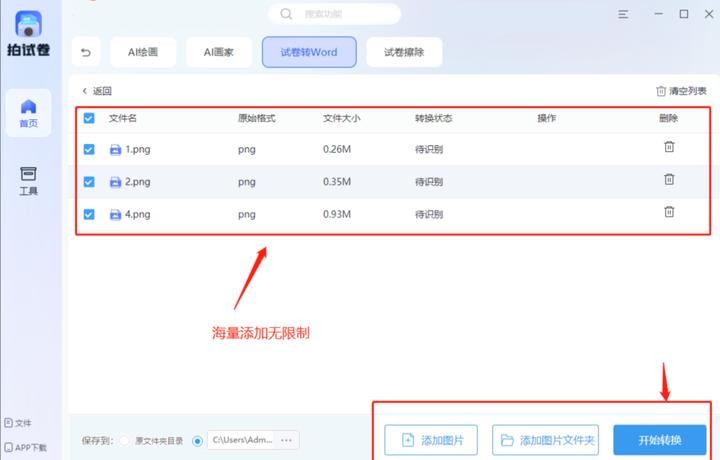Go back with the 返回 chevron

point(96,91)
